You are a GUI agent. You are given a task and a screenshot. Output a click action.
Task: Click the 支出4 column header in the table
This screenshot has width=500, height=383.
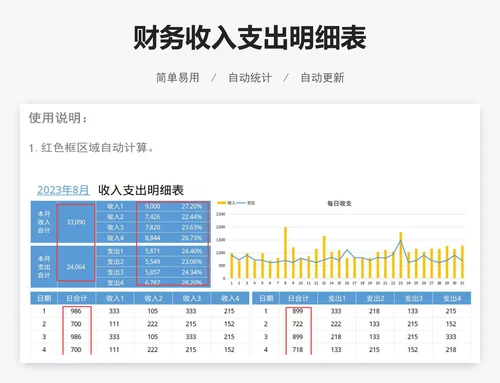click(452, 298)
